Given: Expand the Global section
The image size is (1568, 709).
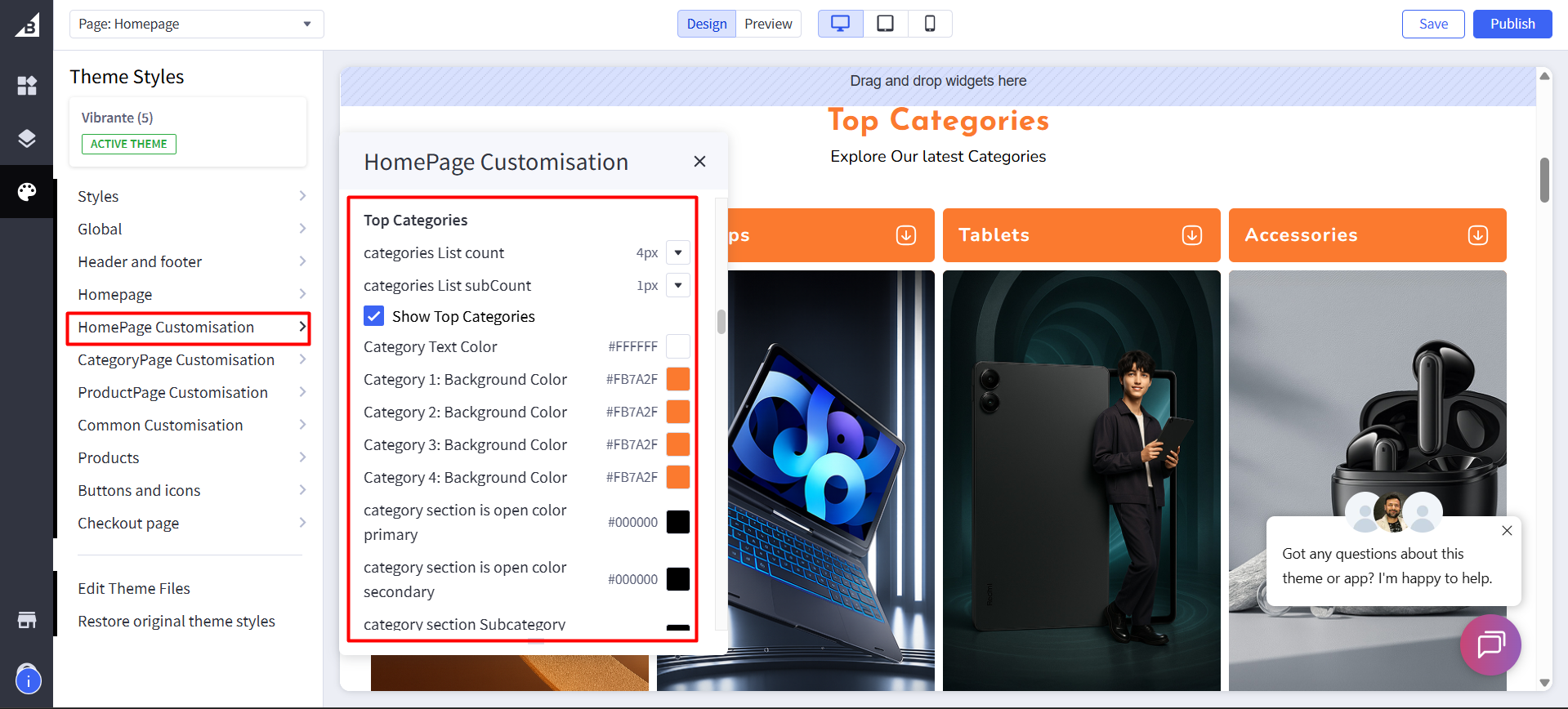Looking at the screenshot, I should pos(192,229).
